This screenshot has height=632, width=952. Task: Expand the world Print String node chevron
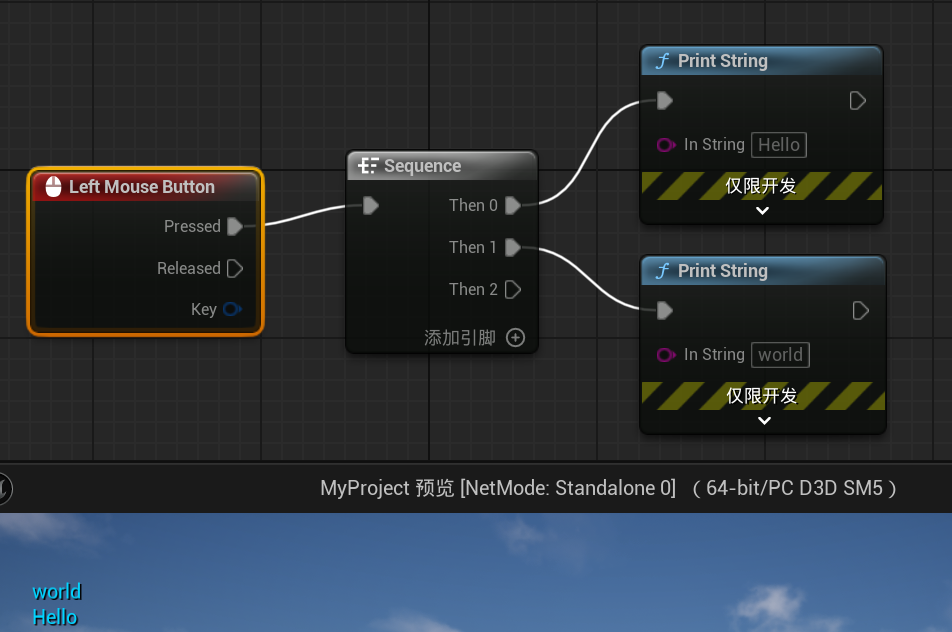764,421
